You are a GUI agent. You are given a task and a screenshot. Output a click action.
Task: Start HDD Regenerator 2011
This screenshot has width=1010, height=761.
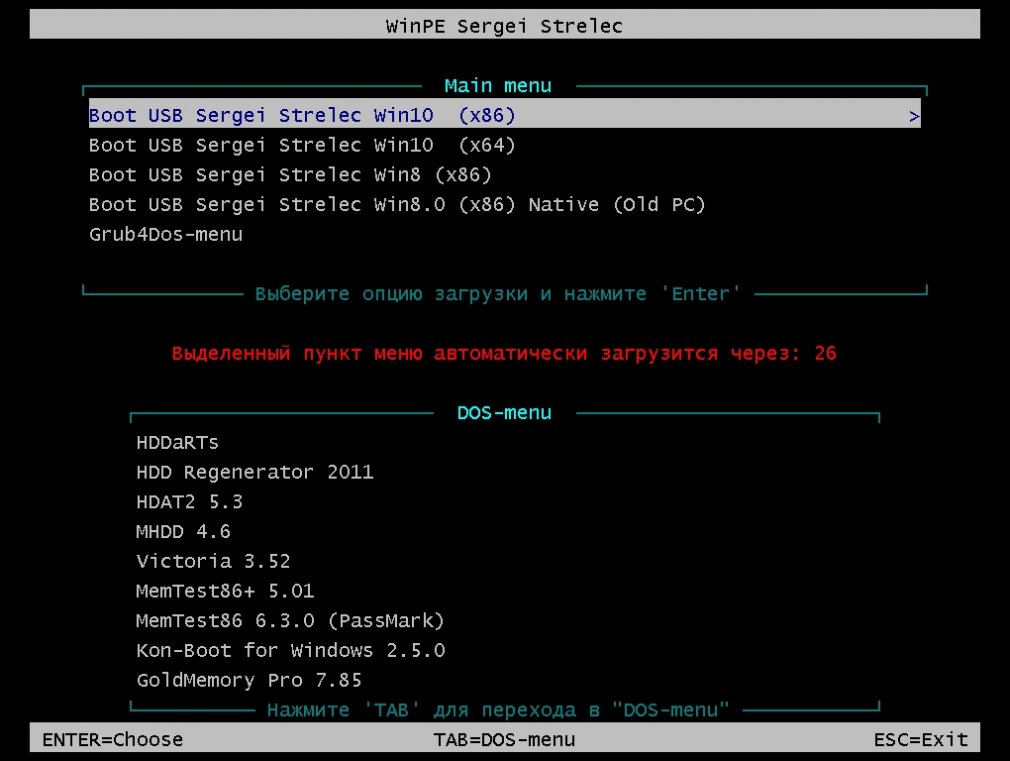[x=254, y=472]
